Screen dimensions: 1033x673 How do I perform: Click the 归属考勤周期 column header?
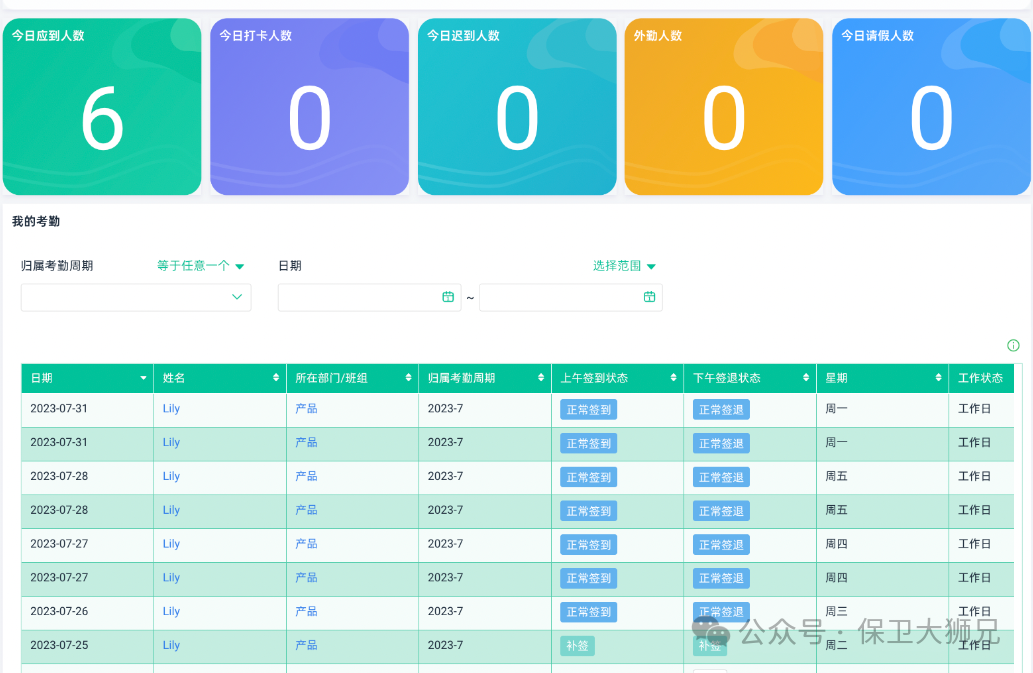coord(461,378)
